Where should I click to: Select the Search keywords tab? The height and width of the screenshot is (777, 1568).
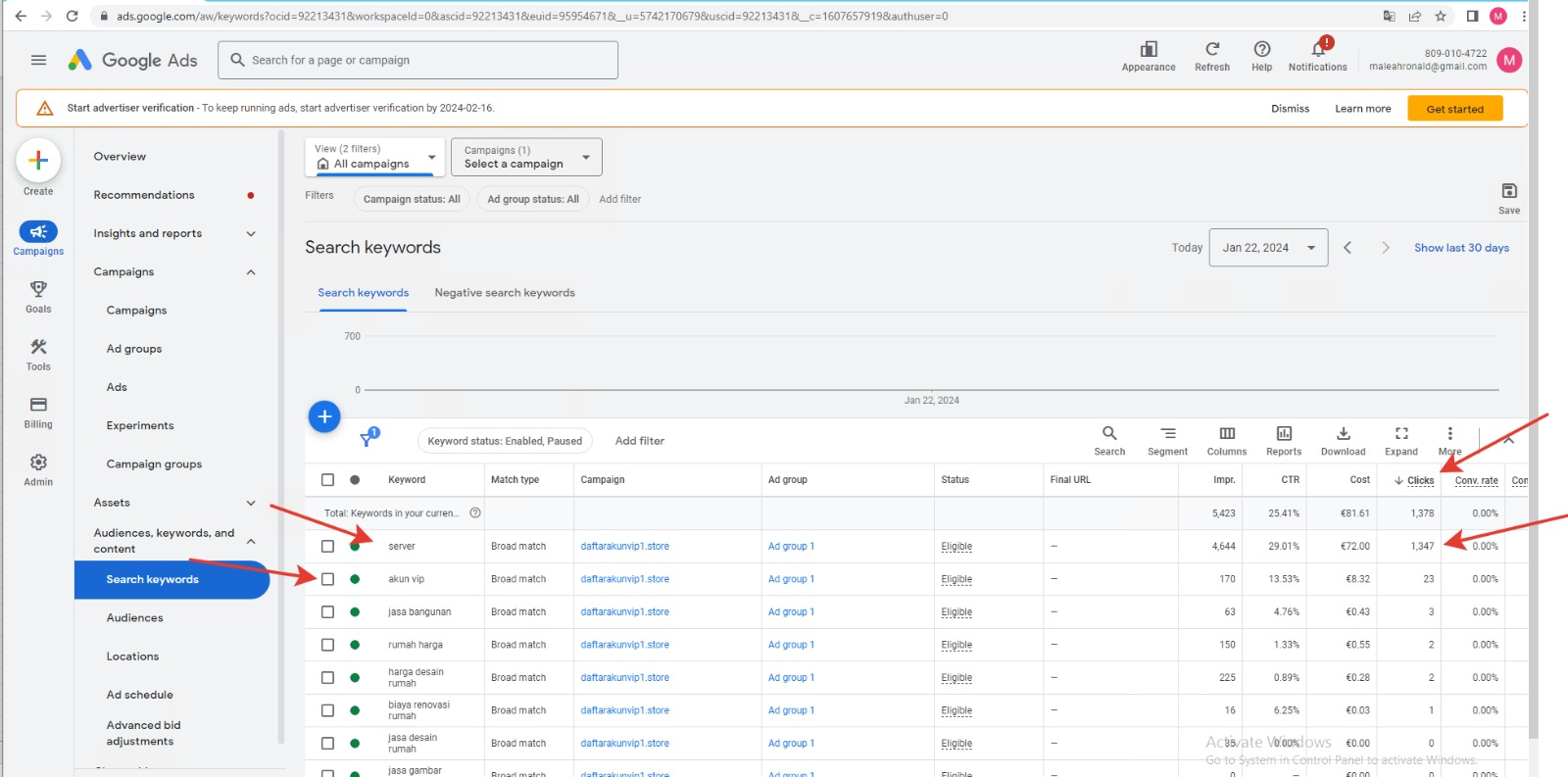pyautogui.click(x=363, y=293)
